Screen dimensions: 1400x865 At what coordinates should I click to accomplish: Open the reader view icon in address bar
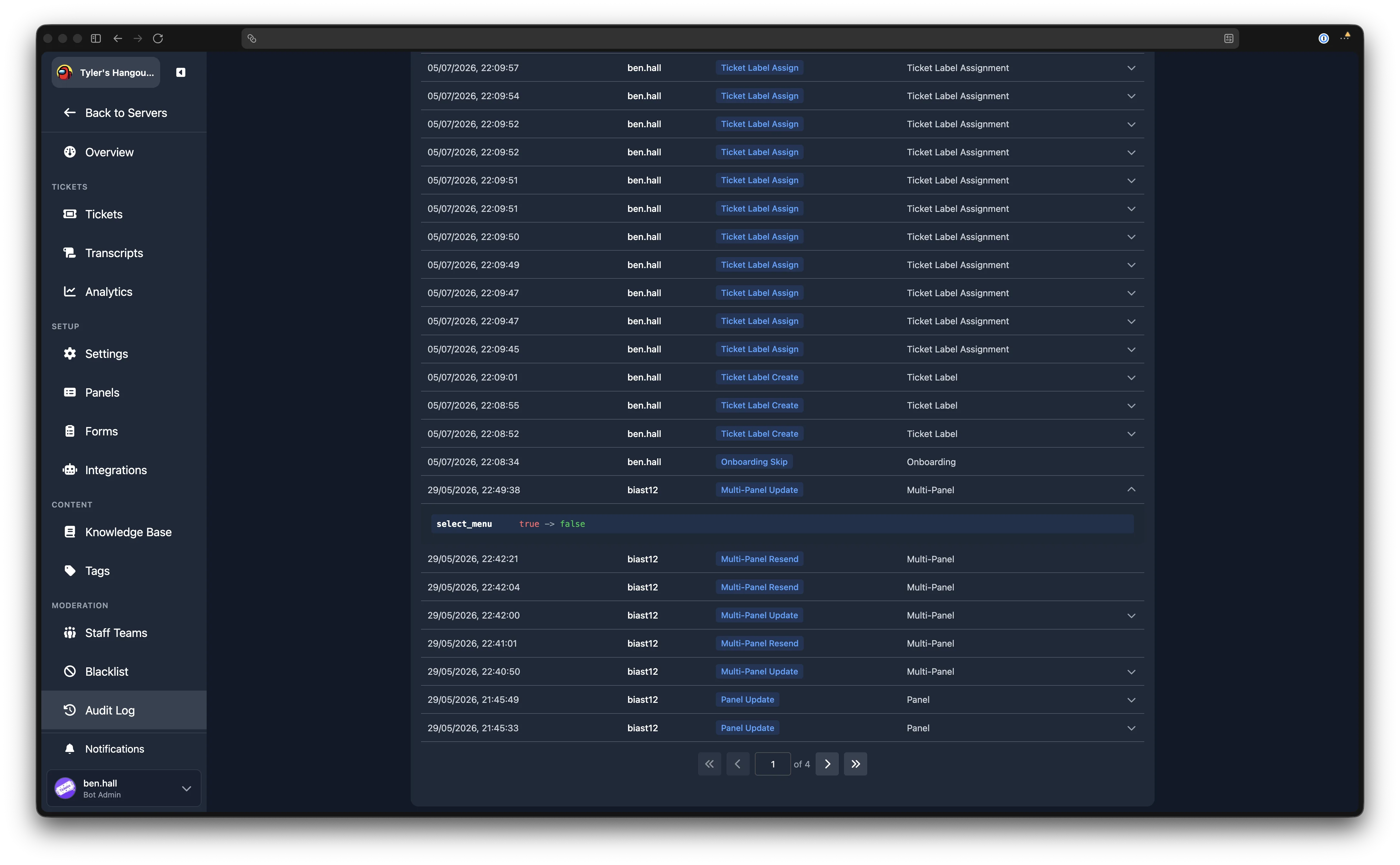click(x=1229, y=38)
